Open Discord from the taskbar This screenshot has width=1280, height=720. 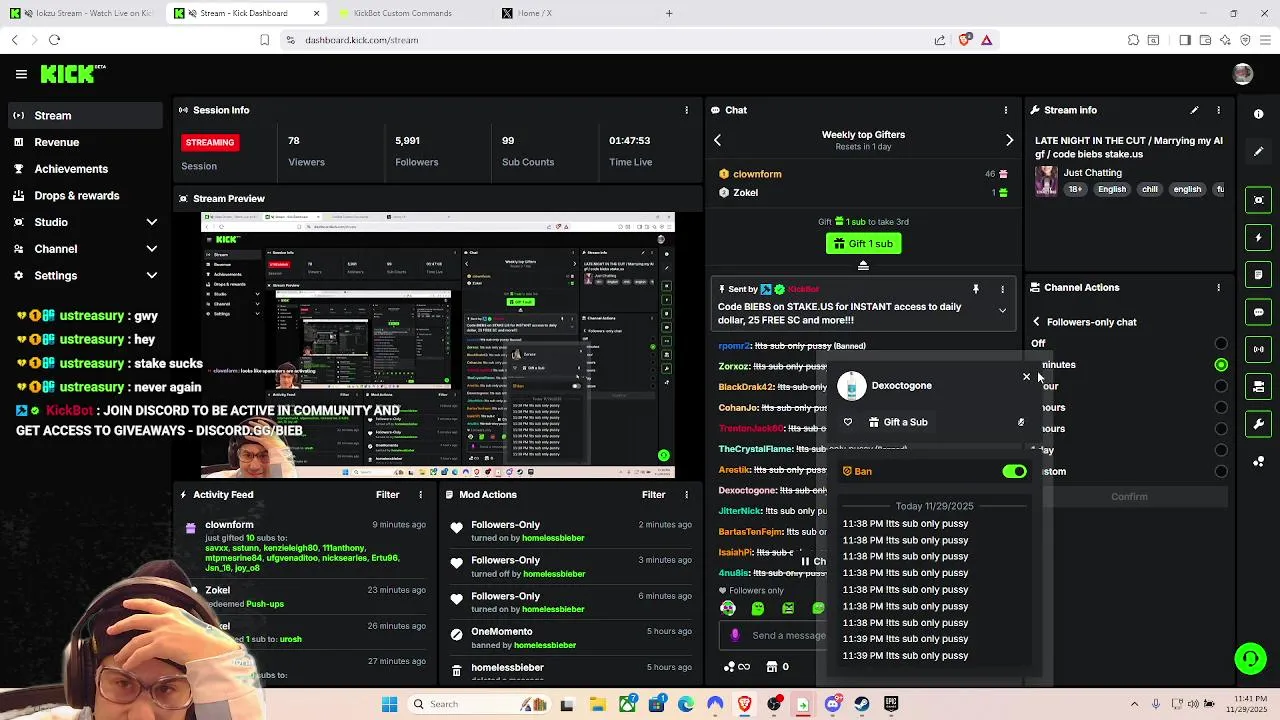coord(833,704)
